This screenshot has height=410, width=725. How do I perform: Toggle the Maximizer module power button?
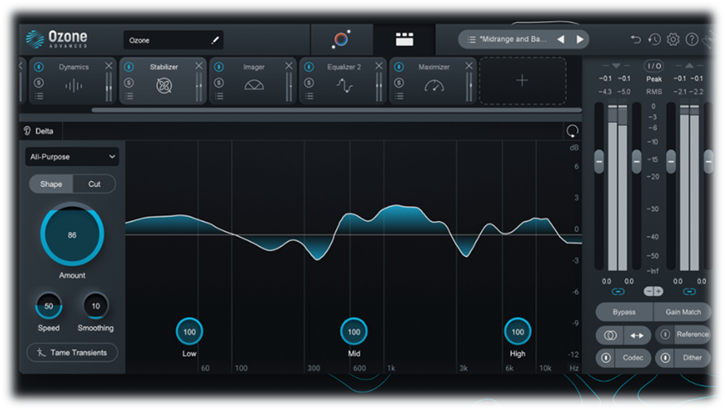399,67
